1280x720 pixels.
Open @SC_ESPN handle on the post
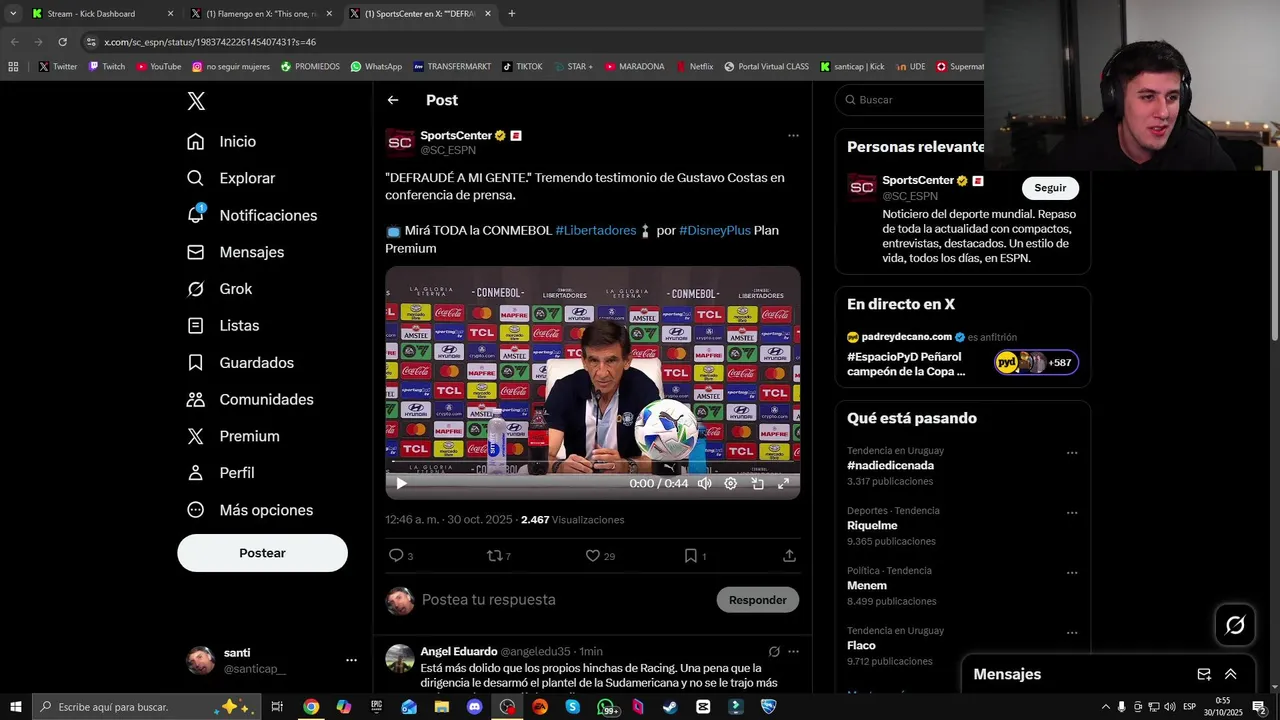[x=448, y=150]
